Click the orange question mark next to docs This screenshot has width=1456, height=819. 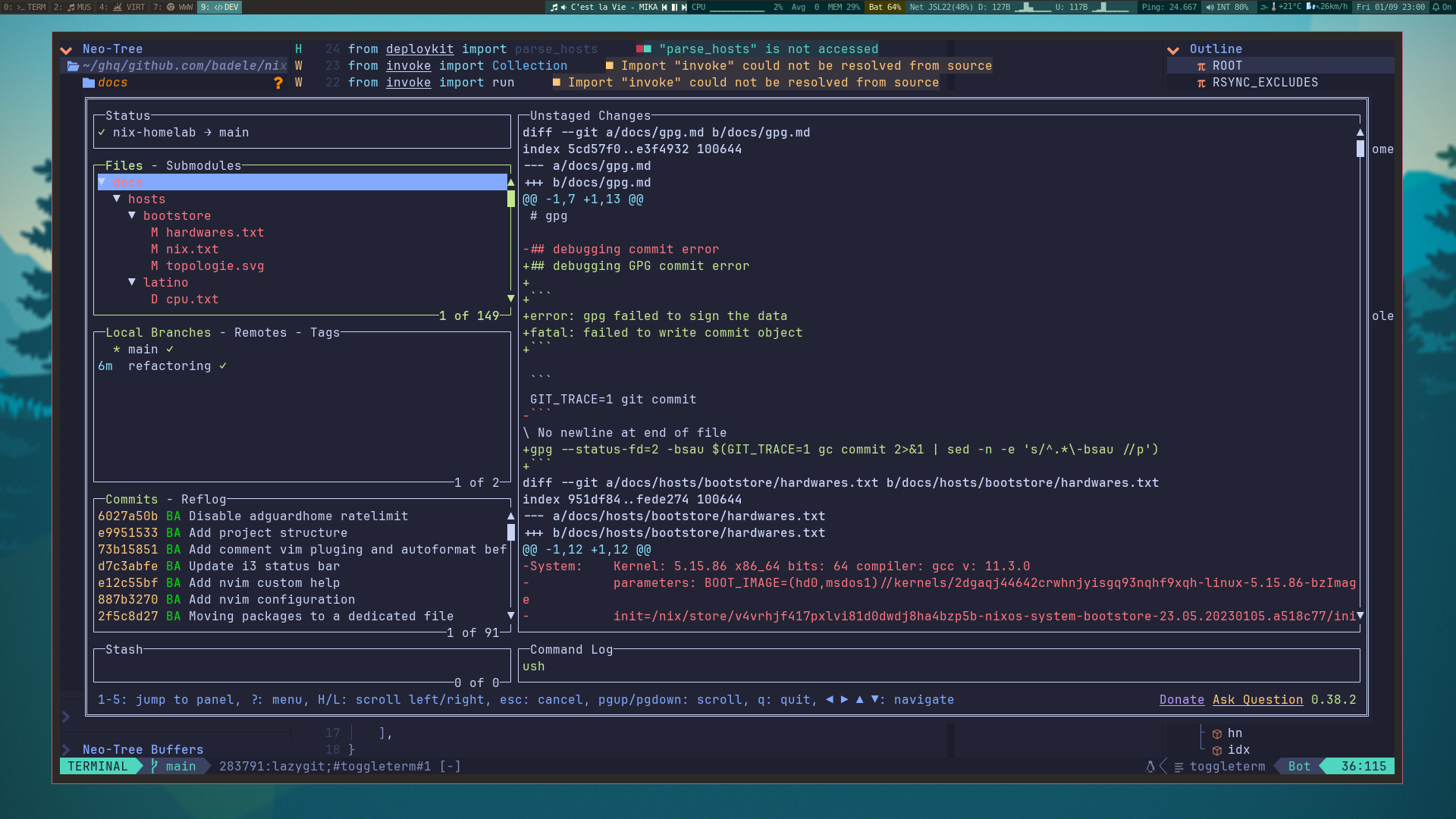pyautogui.click(x=278, y=83)
